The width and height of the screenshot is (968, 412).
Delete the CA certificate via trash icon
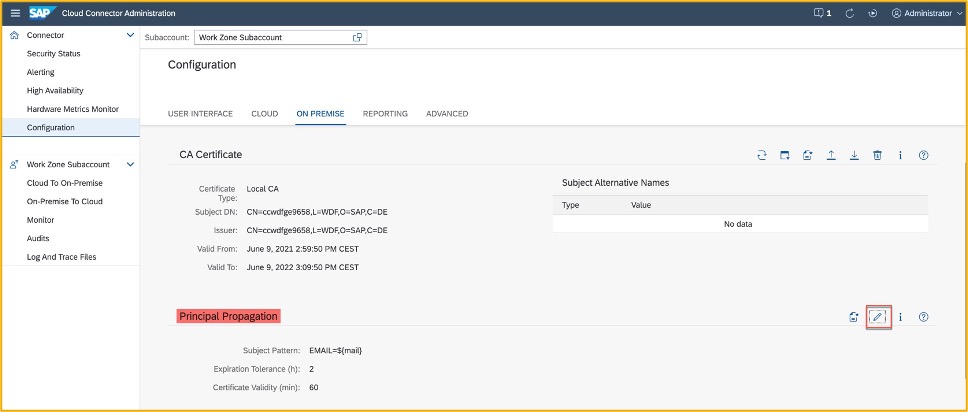[877, 155]
